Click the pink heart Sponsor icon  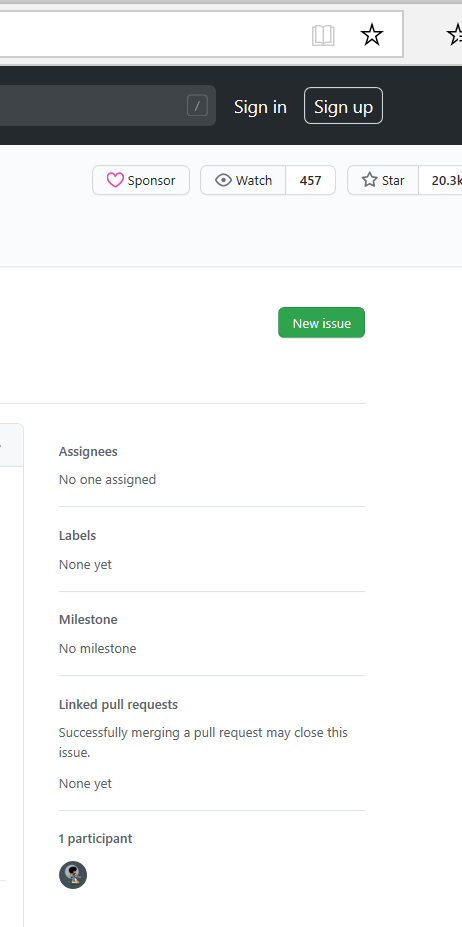[115, 180]
